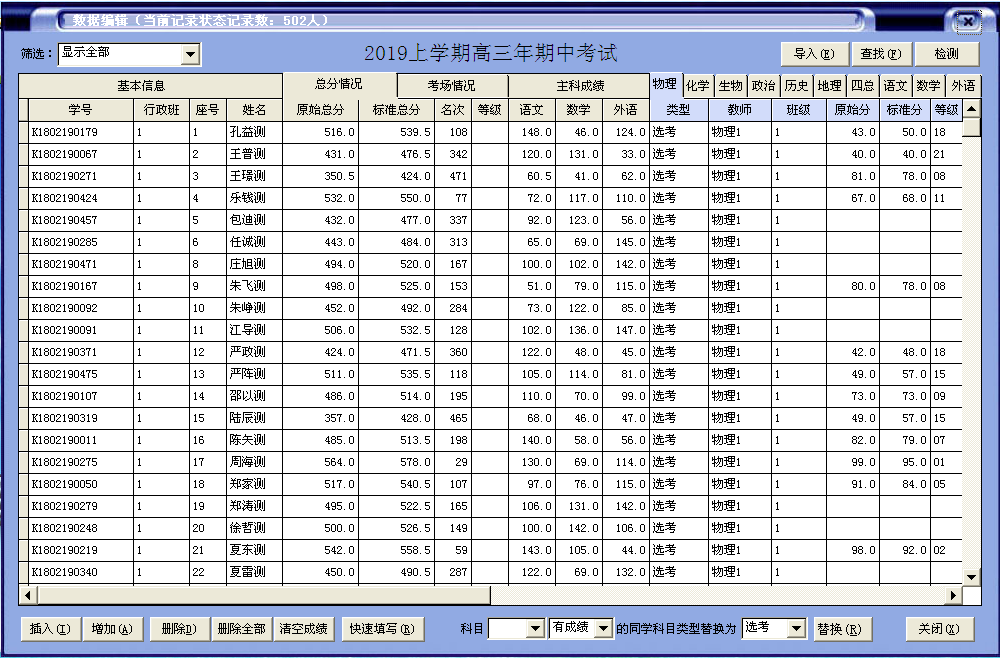Click the 删除全部 button
The image size is (1000, 658).
click(x=242, y=629)
